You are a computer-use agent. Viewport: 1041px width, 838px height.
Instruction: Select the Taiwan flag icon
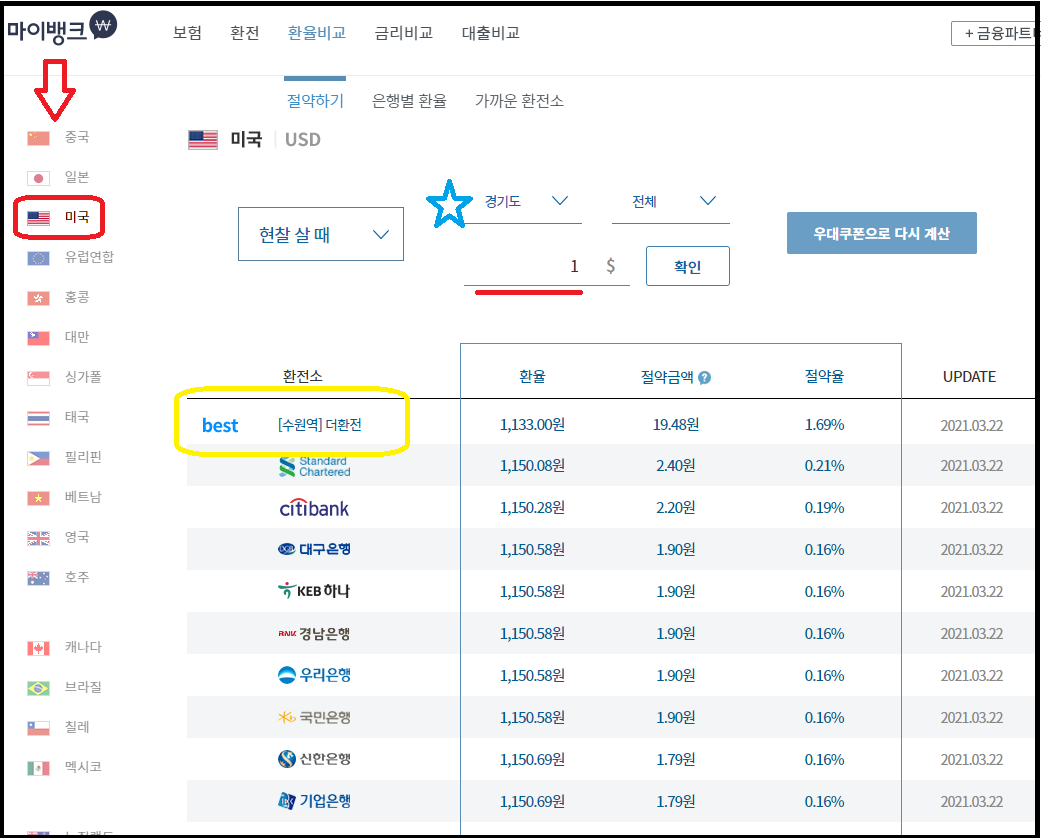point(39,337)
